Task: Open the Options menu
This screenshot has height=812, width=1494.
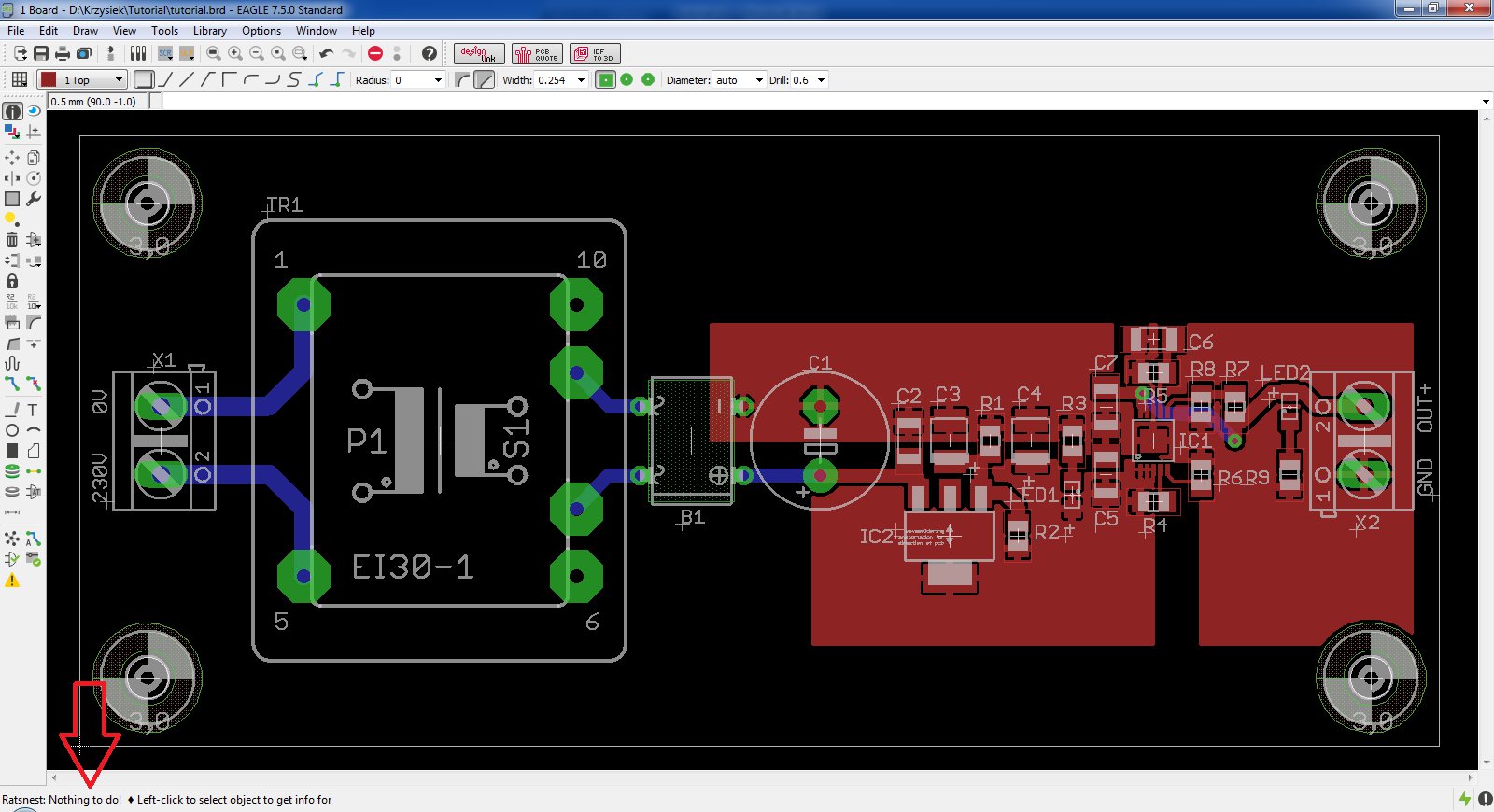Action: [261, 31]
